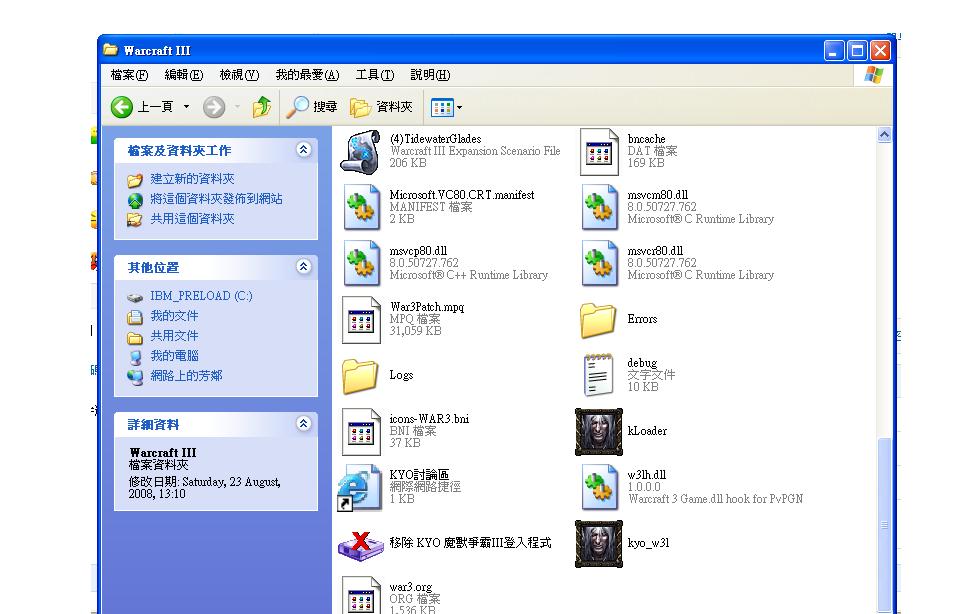
Task: Toggle the Folders (資料夾) pane button
Action: 381,107
